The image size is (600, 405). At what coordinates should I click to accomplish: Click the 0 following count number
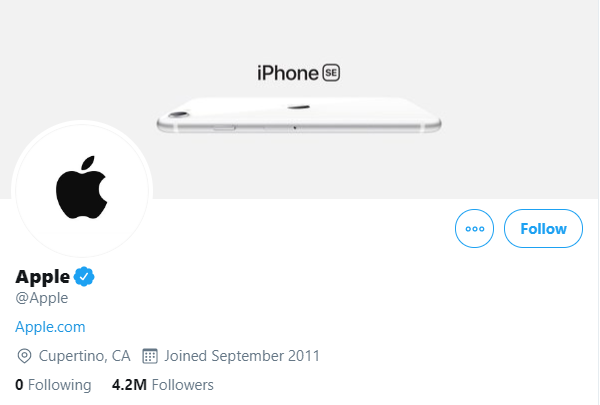click(x=19, y=385)
